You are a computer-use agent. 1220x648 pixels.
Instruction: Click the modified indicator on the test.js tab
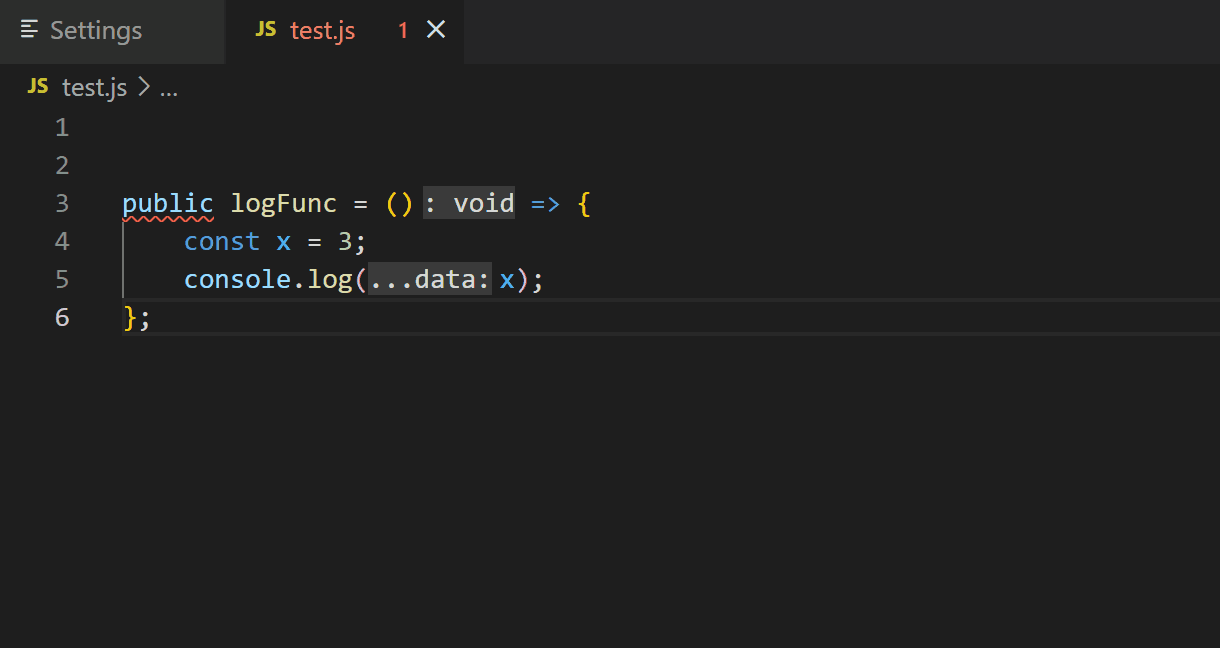click(403, 30)
